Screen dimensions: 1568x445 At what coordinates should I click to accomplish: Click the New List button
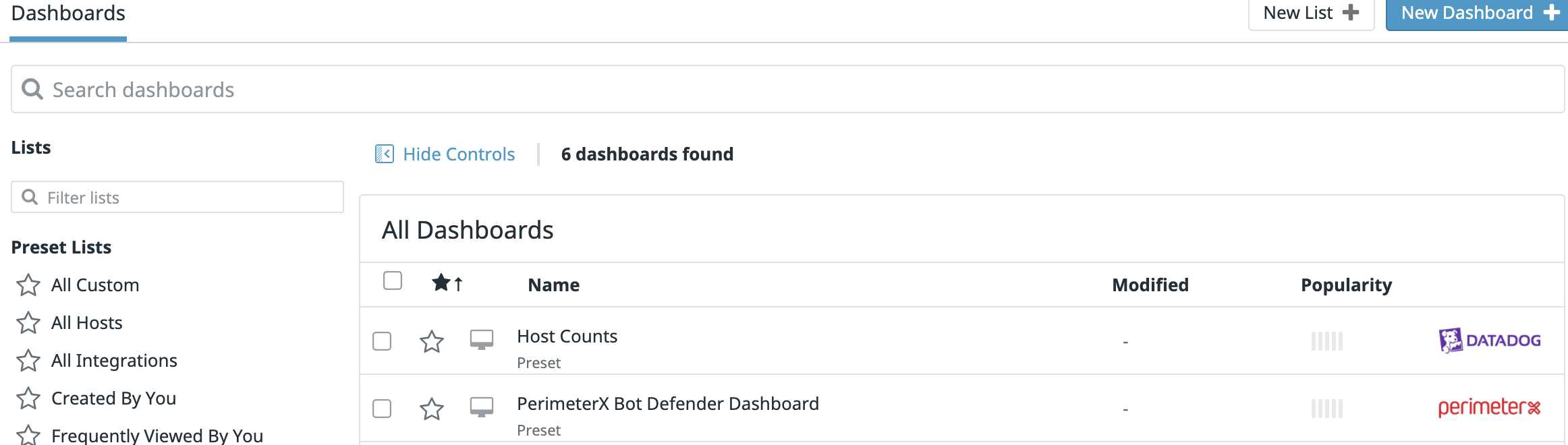(1310, 12)
